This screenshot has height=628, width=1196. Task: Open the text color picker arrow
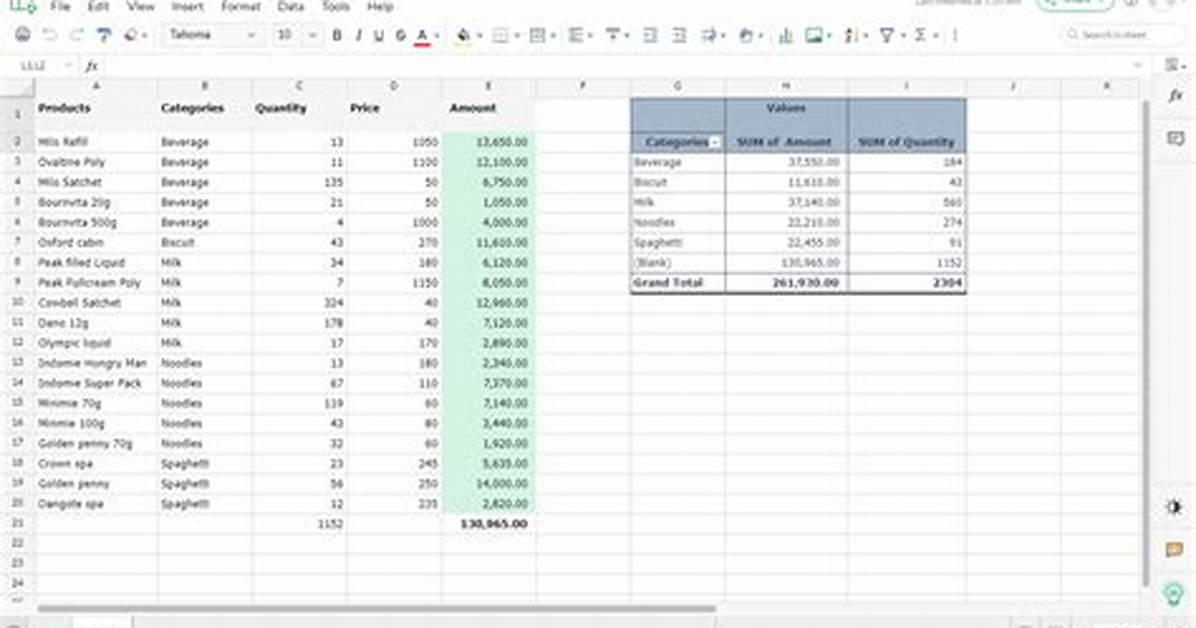(x=437, y=36)
